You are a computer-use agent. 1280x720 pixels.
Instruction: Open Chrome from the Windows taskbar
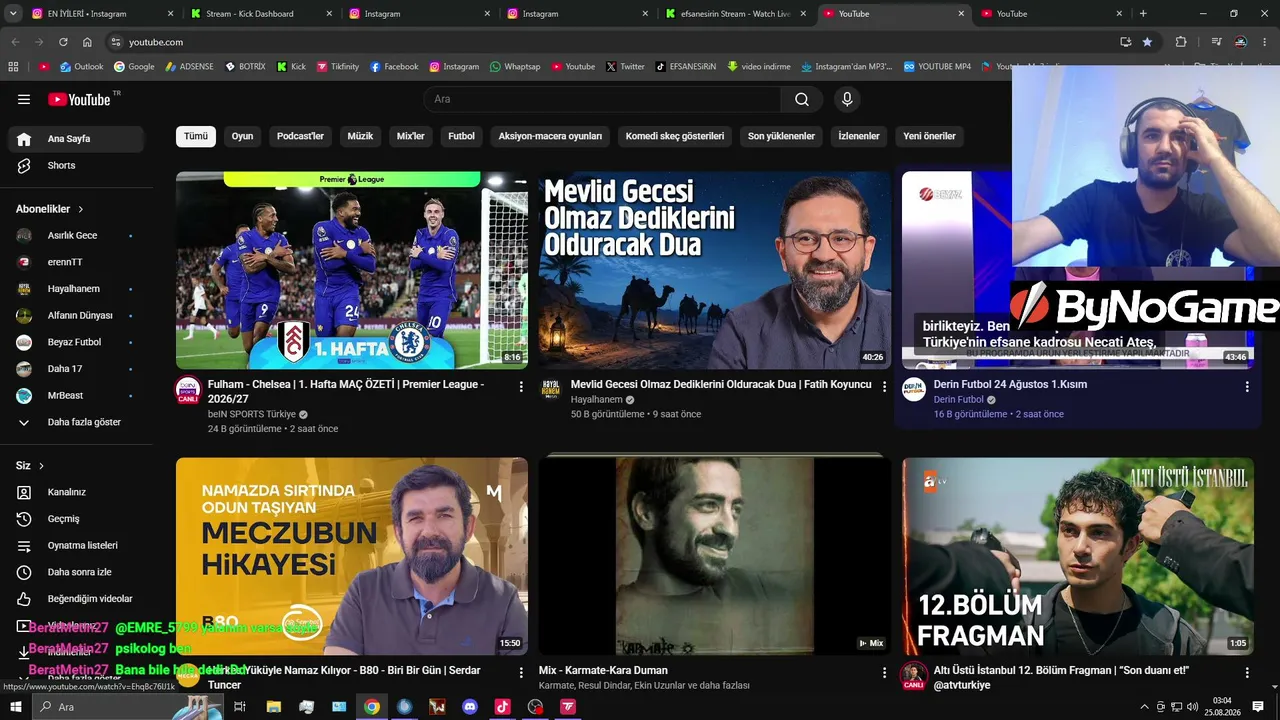click(x=372, y=707)
